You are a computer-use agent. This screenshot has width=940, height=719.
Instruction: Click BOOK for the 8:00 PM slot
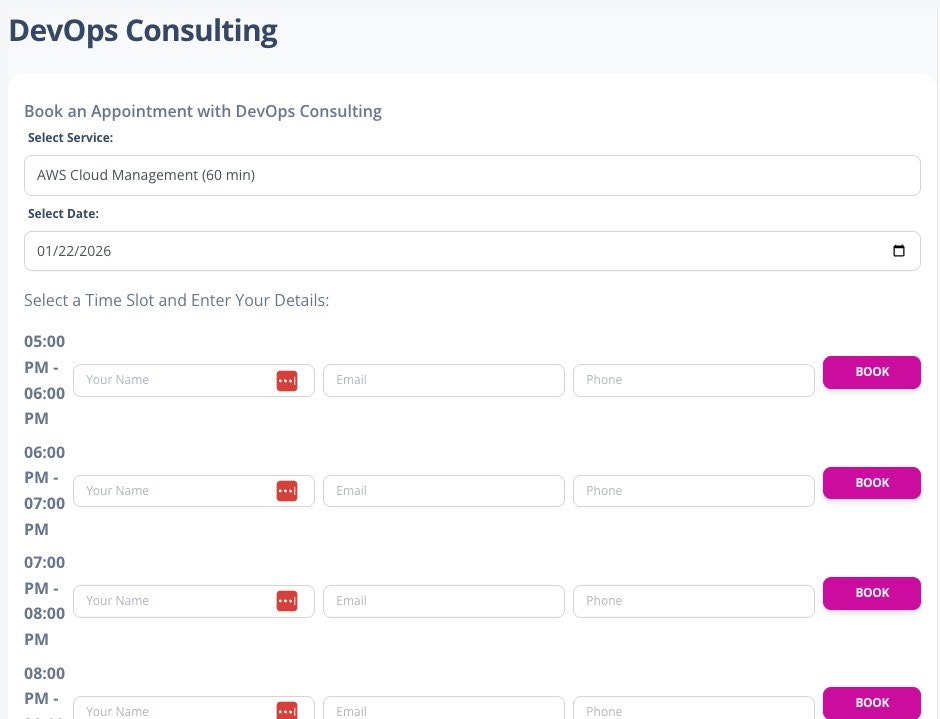pyautogui.click(x=871, y=702)
